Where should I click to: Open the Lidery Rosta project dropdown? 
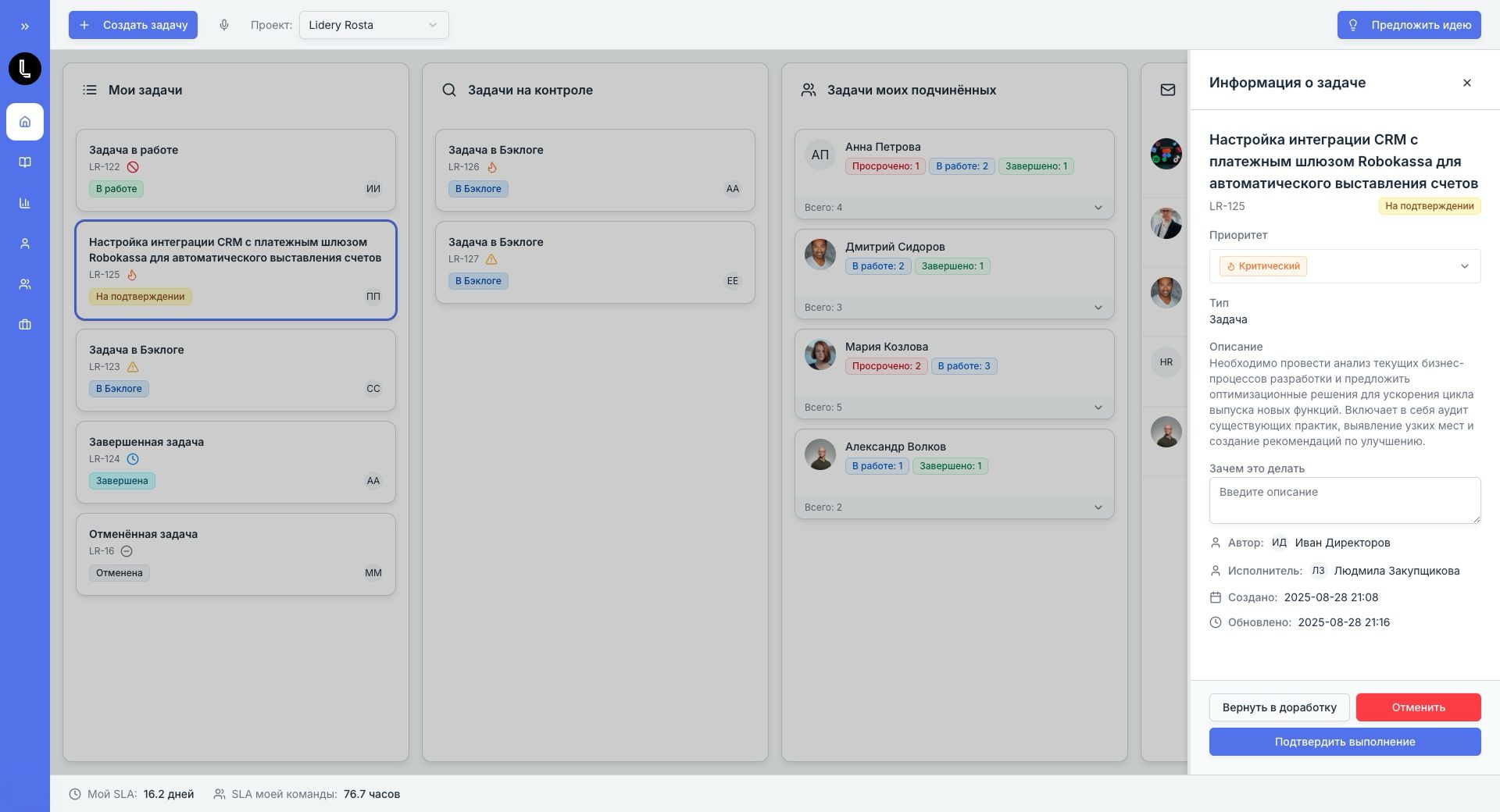coord(373,25)
